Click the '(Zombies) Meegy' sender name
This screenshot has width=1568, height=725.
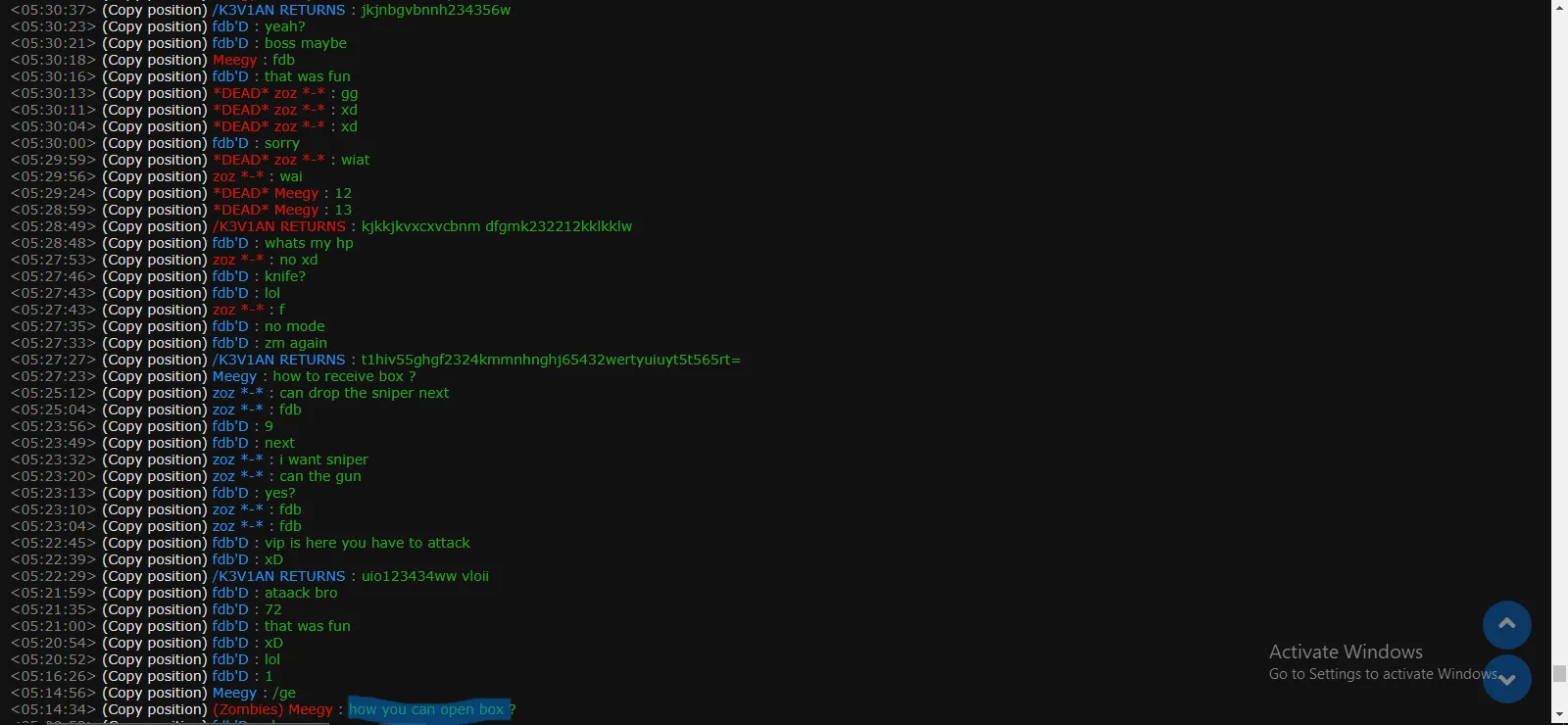[x=273, y=709]
